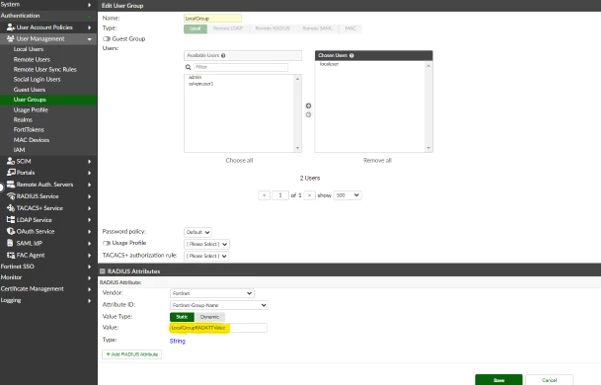The width and height of the screenshot is (601, 385).
Task: Click the Save button
Action: click(x=499, y=380)
